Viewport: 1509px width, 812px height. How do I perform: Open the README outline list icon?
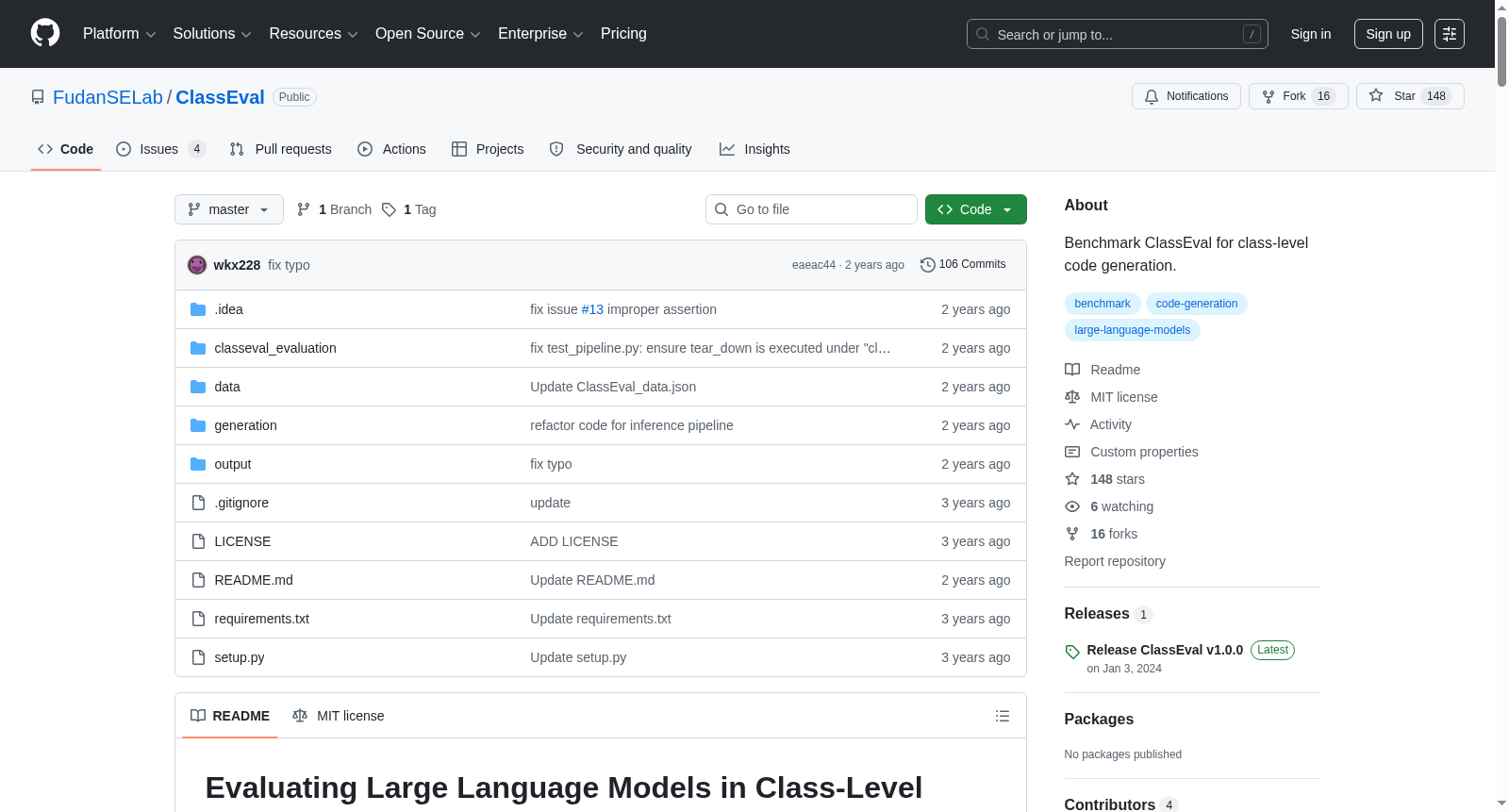click(1003, 716)
